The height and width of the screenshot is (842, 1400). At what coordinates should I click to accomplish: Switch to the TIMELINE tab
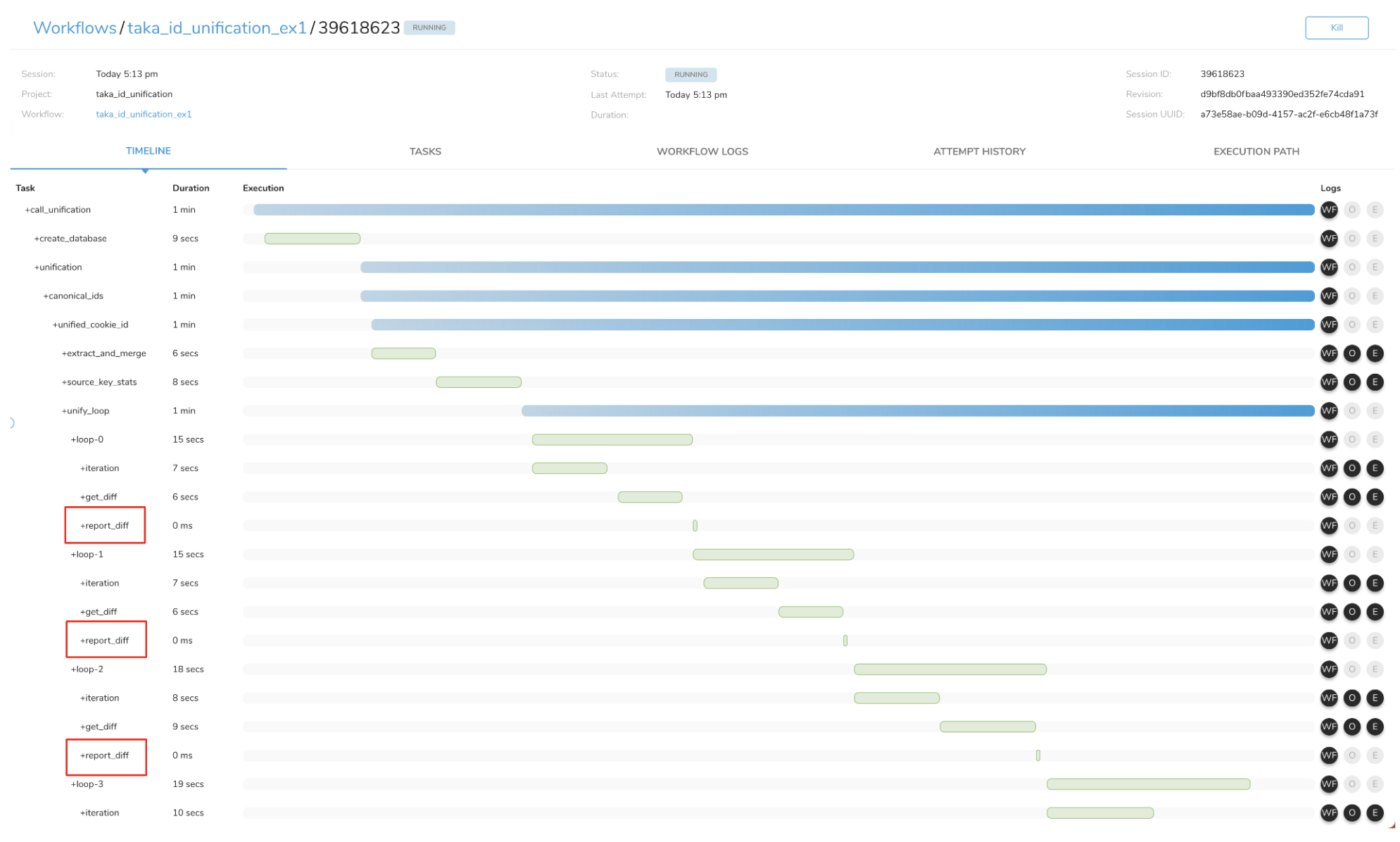(x=148, y=151)
